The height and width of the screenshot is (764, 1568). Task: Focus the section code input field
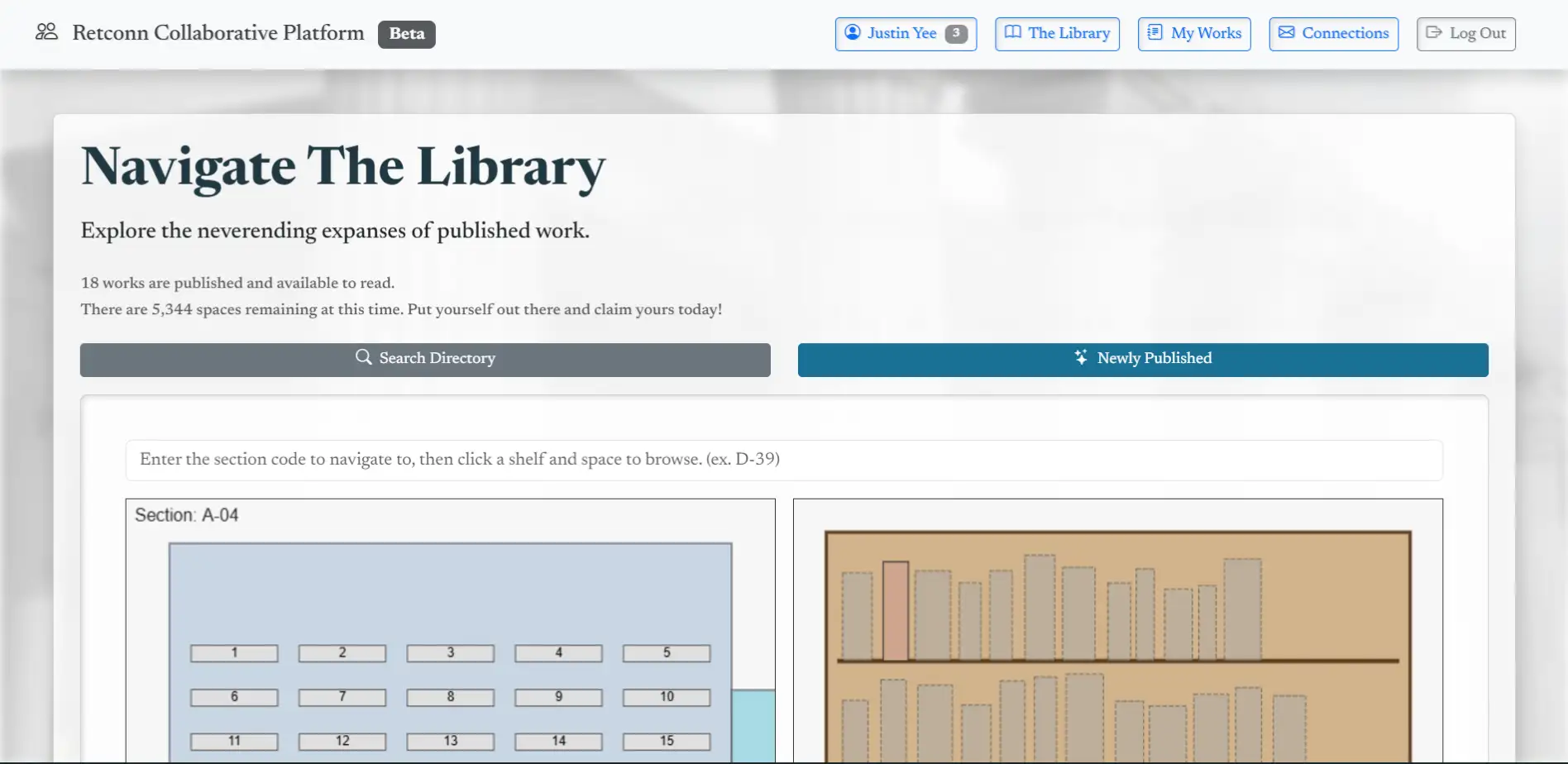[x=784, y=460]
